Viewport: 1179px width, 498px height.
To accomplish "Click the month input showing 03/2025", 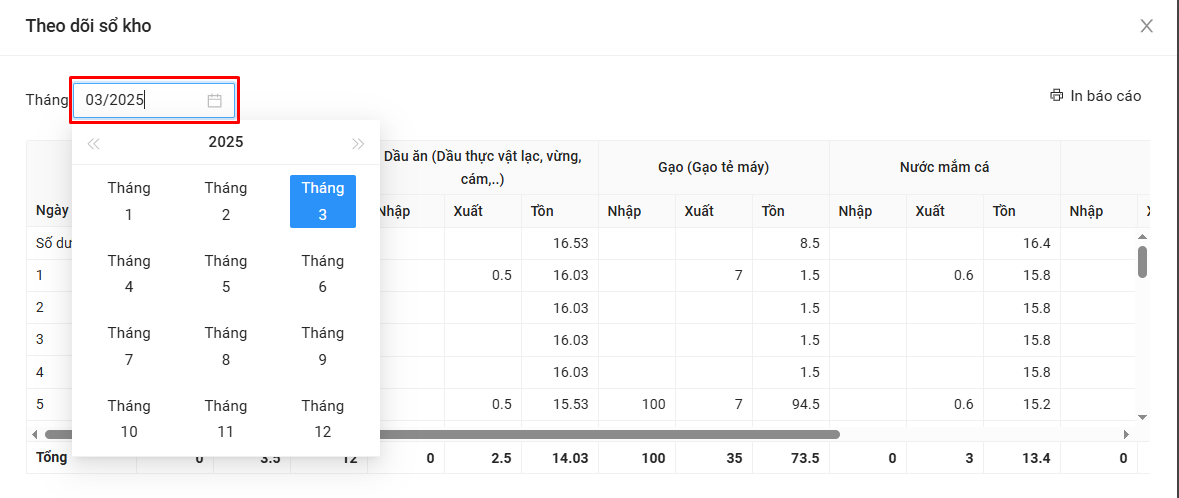I will (140, 100).
